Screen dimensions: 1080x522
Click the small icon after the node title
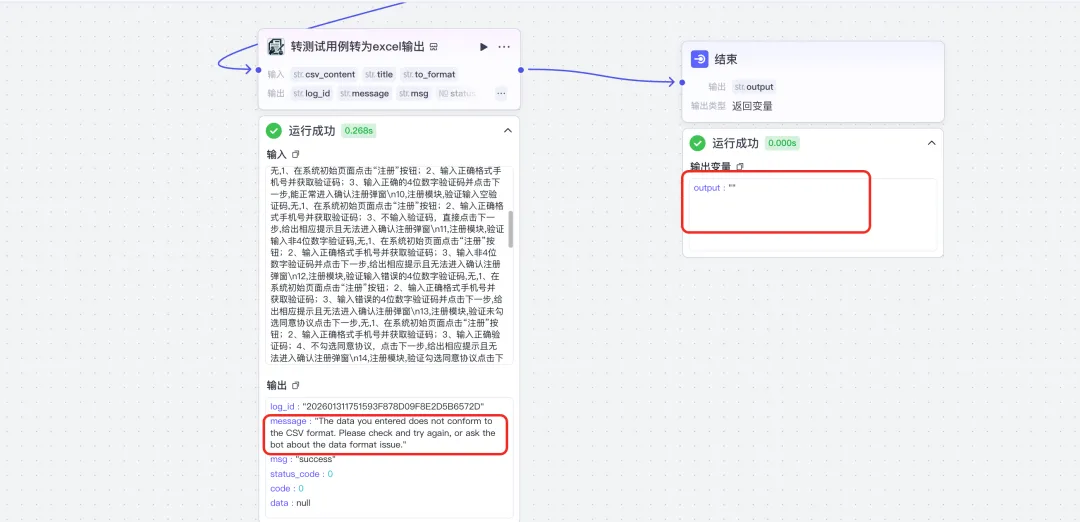pyautogui.click(x=434, y=47)
